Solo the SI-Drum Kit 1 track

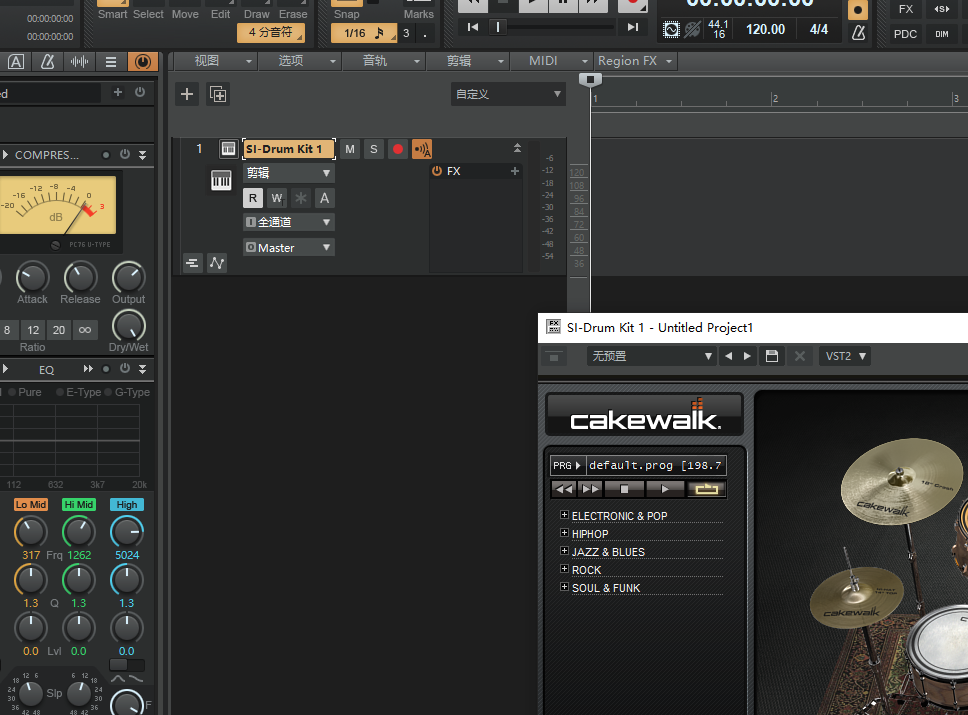[x=373, y=149]
